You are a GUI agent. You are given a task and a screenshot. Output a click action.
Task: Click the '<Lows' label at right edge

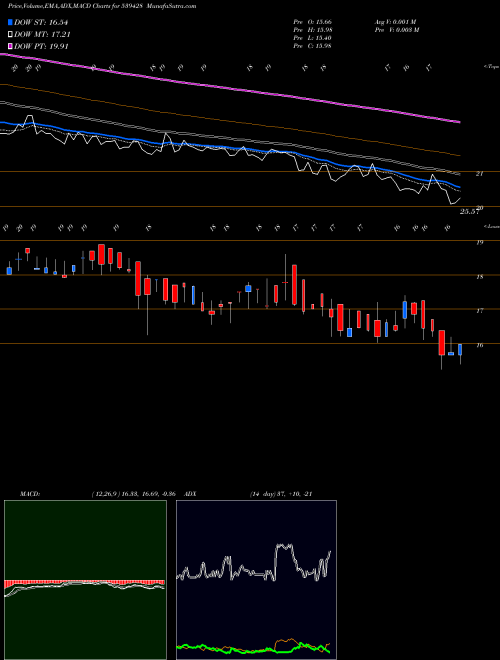[x=491, y=226]
